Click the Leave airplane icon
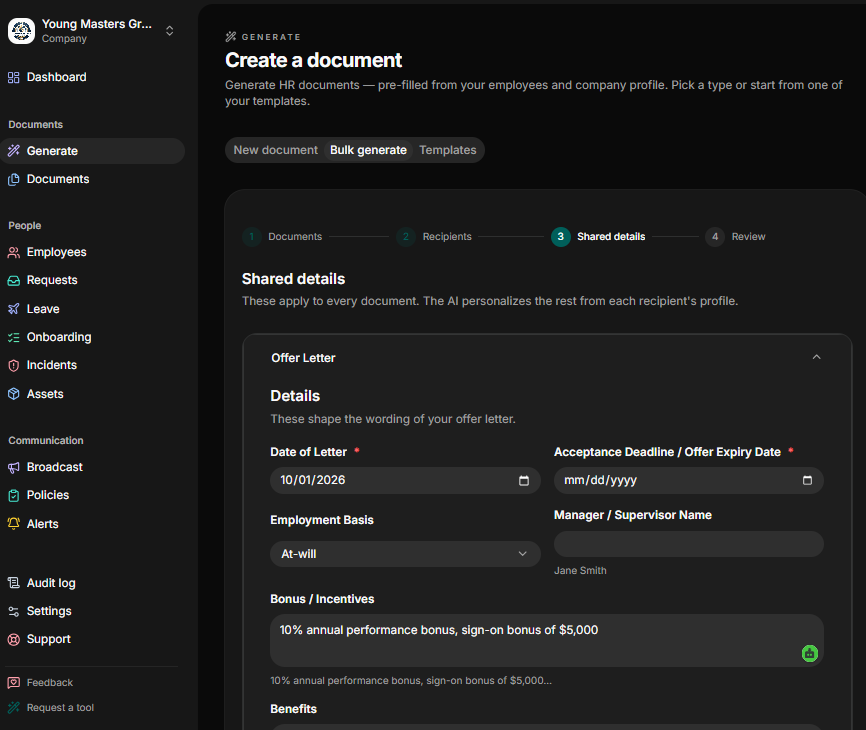Screen dimensions: 866x730 pyautogui.click(x=14, y=309)
